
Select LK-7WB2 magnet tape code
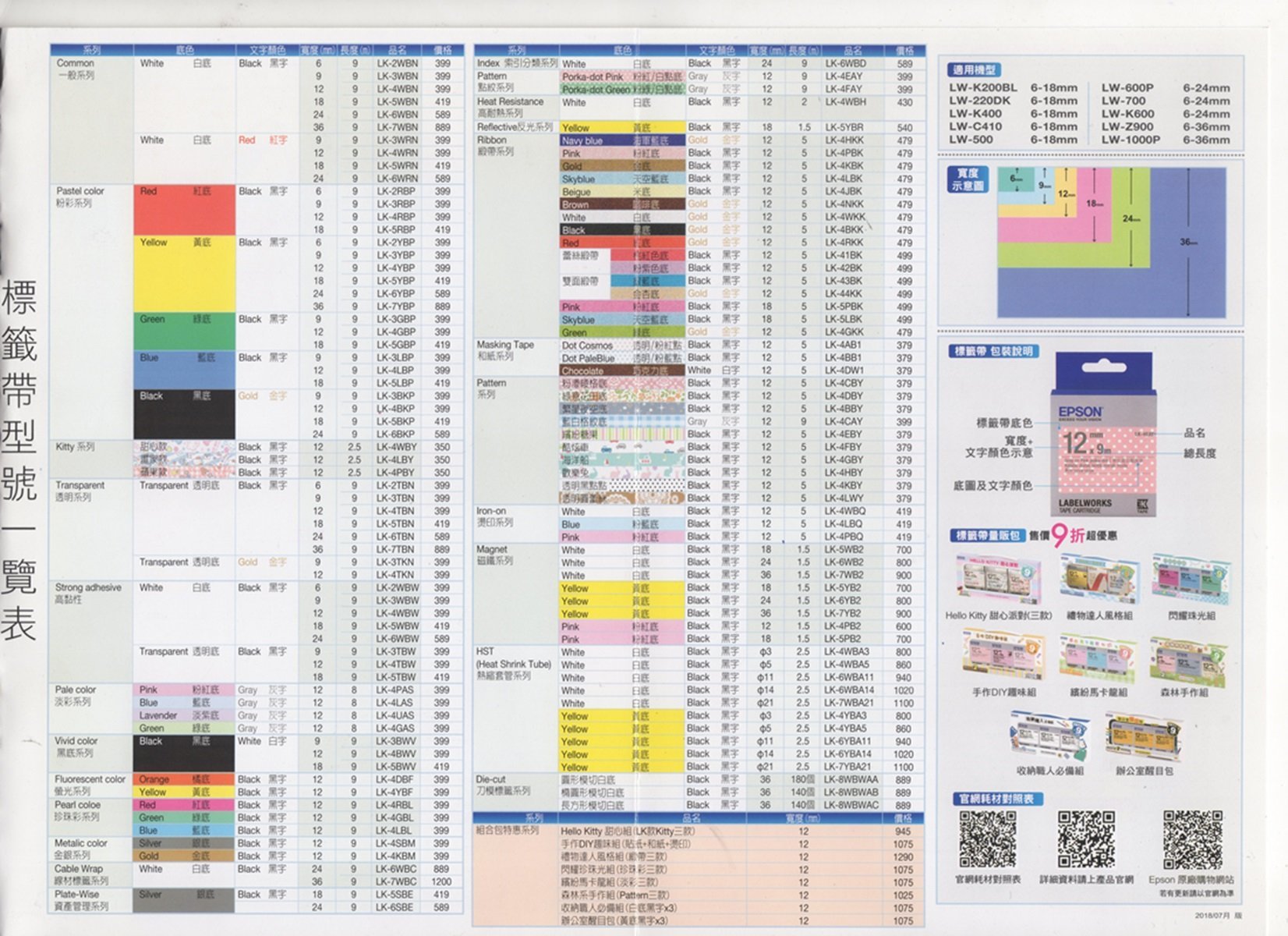(844, 575)
